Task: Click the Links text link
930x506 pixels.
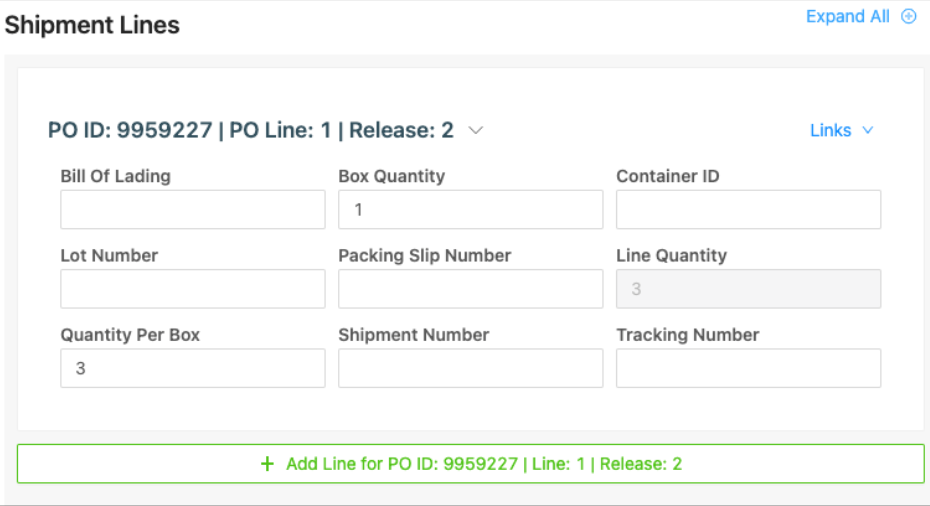Action: tap(830, 131)
